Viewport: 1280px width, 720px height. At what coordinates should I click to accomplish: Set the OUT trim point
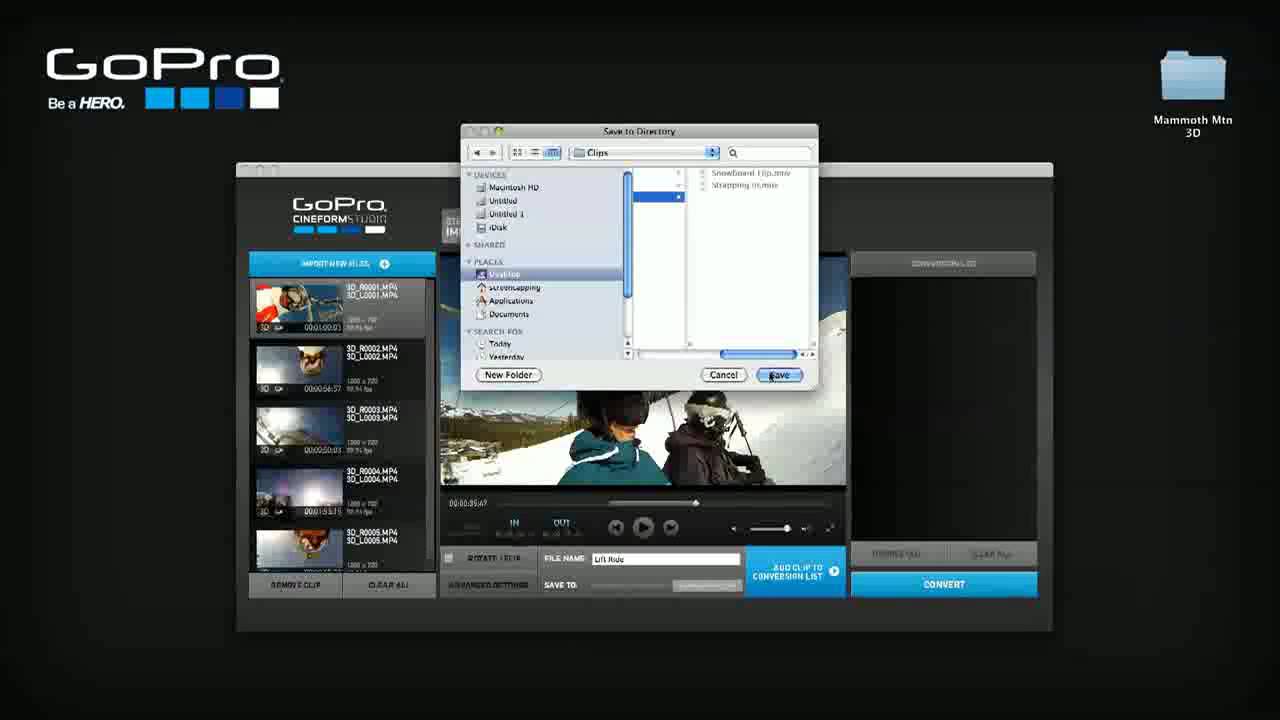[561, 523]
